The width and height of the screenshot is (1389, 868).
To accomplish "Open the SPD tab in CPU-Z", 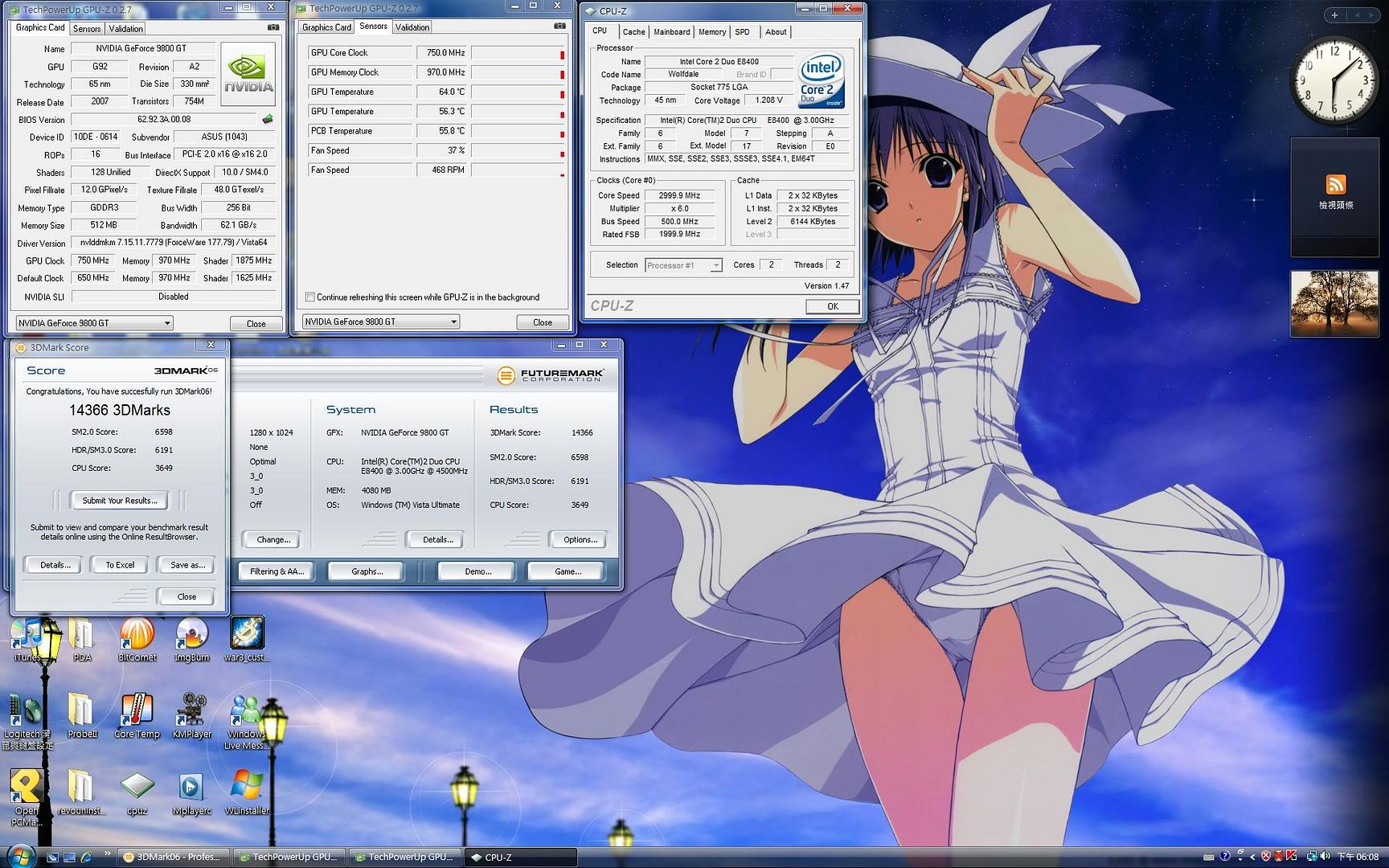I will [742, 32].
